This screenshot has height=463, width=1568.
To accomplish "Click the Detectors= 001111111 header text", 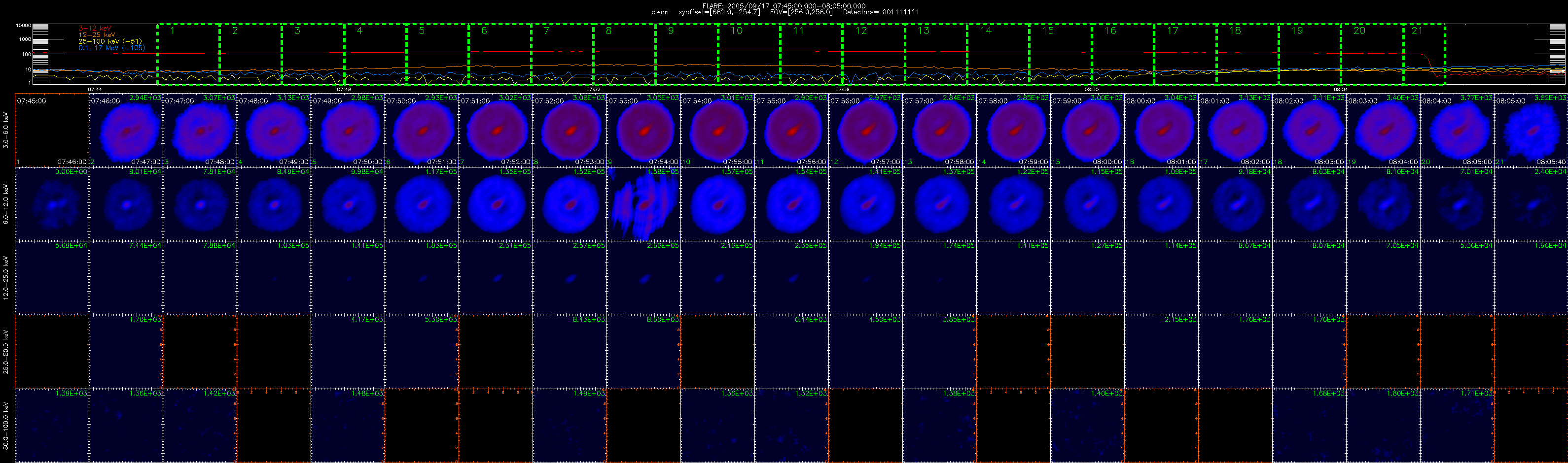I will pos(881,12).
